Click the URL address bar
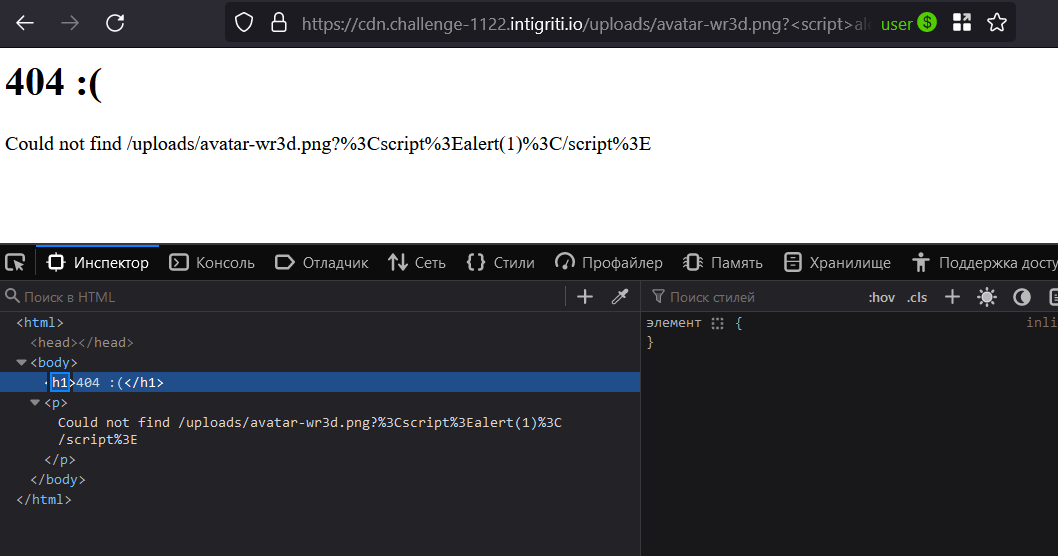Image resolution: width=1058 pixels, height=556 pixels. pyautogui.click(x=584, y=24)
